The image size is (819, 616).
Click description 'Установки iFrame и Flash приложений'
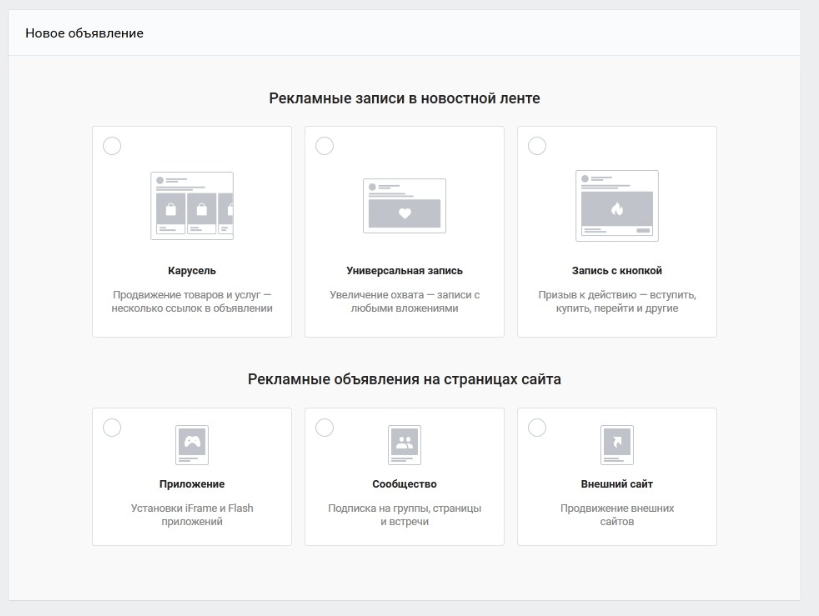pos(192,515)
